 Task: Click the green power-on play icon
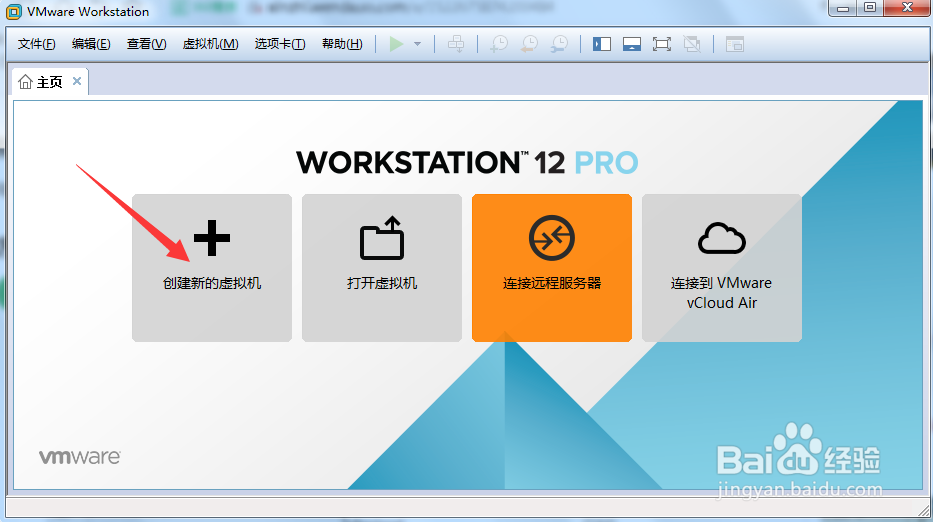click(396, 44)
